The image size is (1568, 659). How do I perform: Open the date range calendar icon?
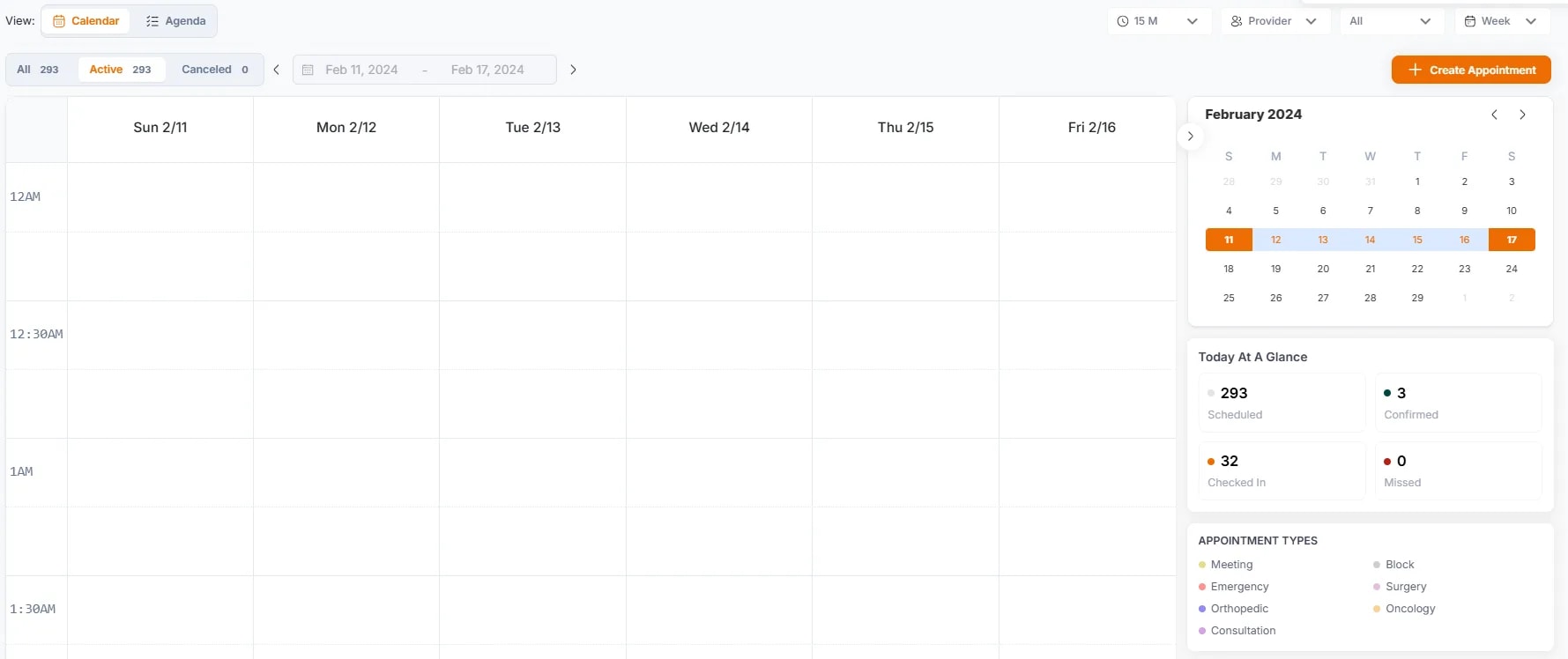tap(308, 70)
